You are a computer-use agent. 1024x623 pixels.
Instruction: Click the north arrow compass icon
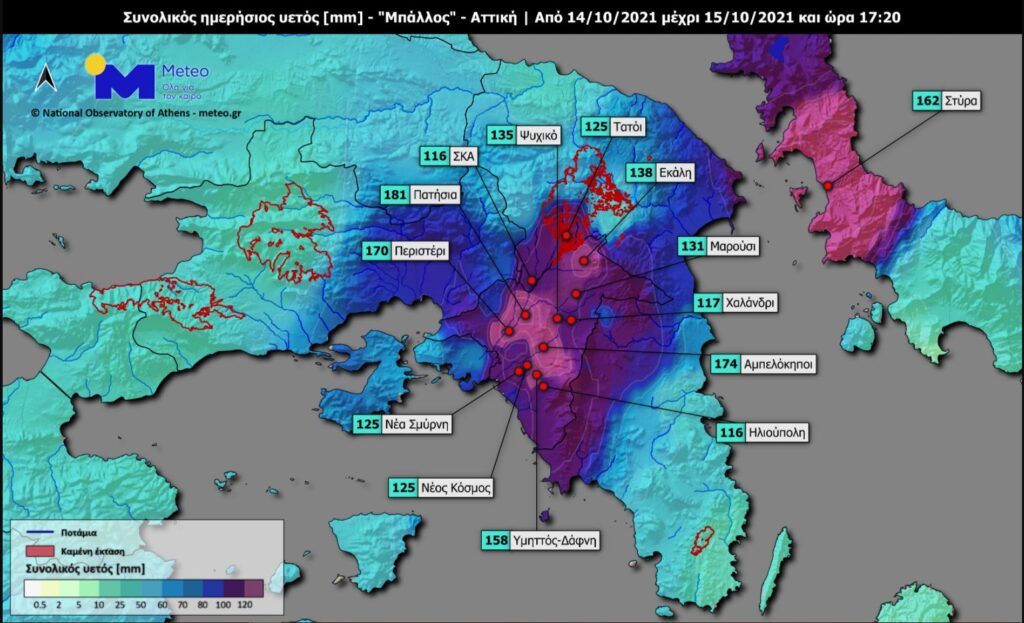point(45,78)
